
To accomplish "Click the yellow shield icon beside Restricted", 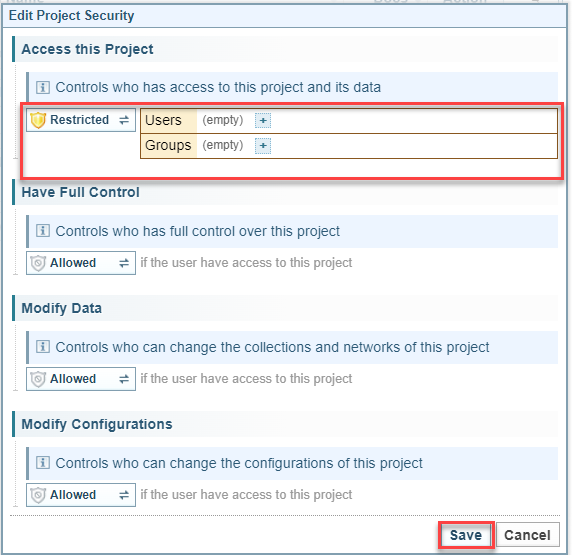I will pyautogui.click(x=38, y=120).
